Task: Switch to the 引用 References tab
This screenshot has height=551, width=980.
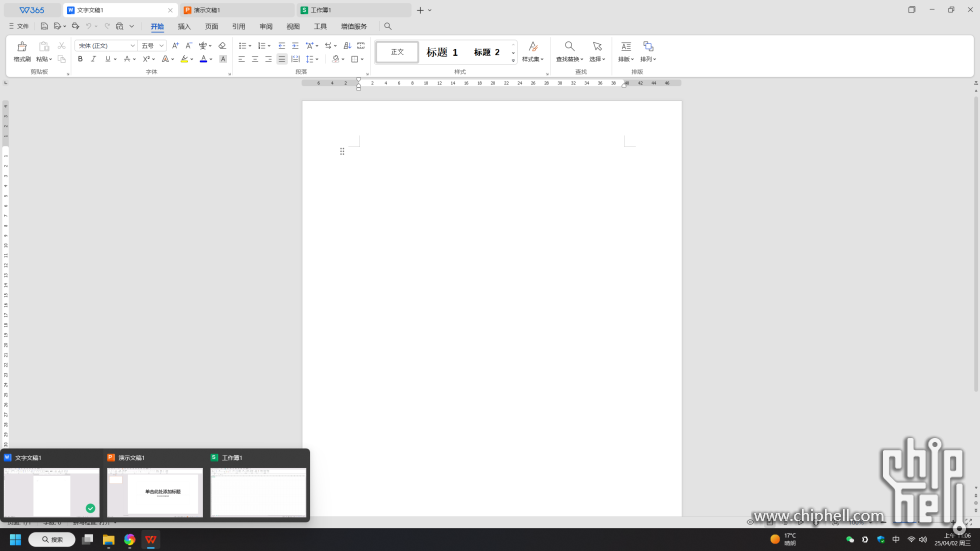Action: (x=239, y=26)
